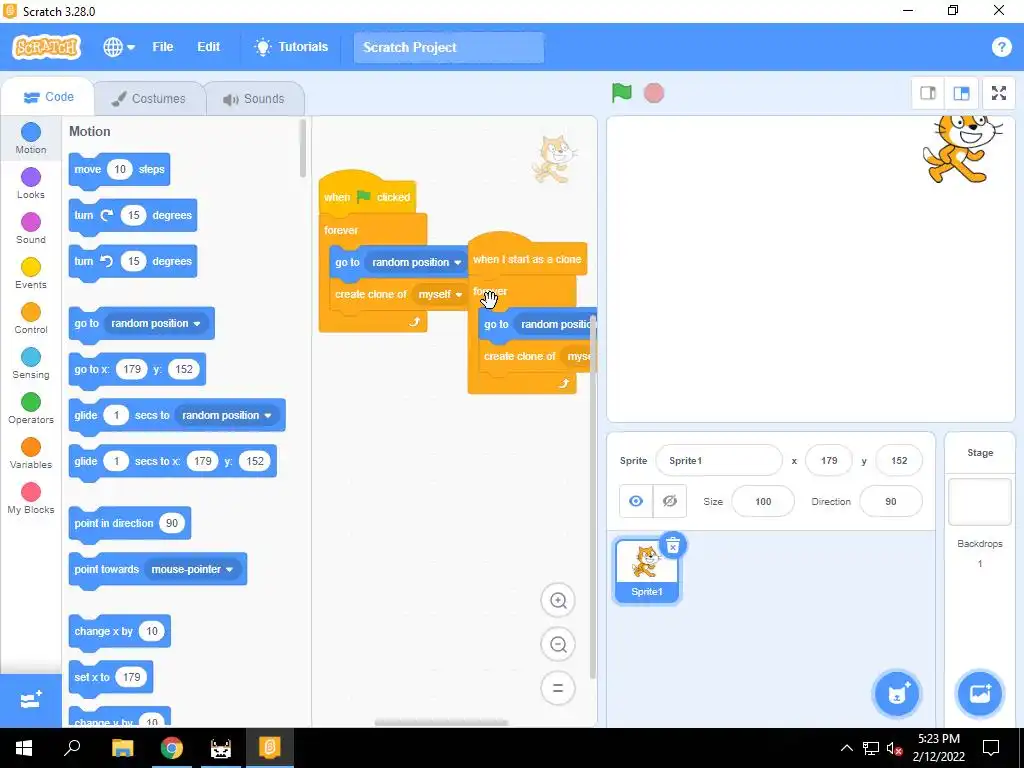This screenshot has width=1024, height=768.
Task: Click the change x by 10 block
Action: [120, 632]
